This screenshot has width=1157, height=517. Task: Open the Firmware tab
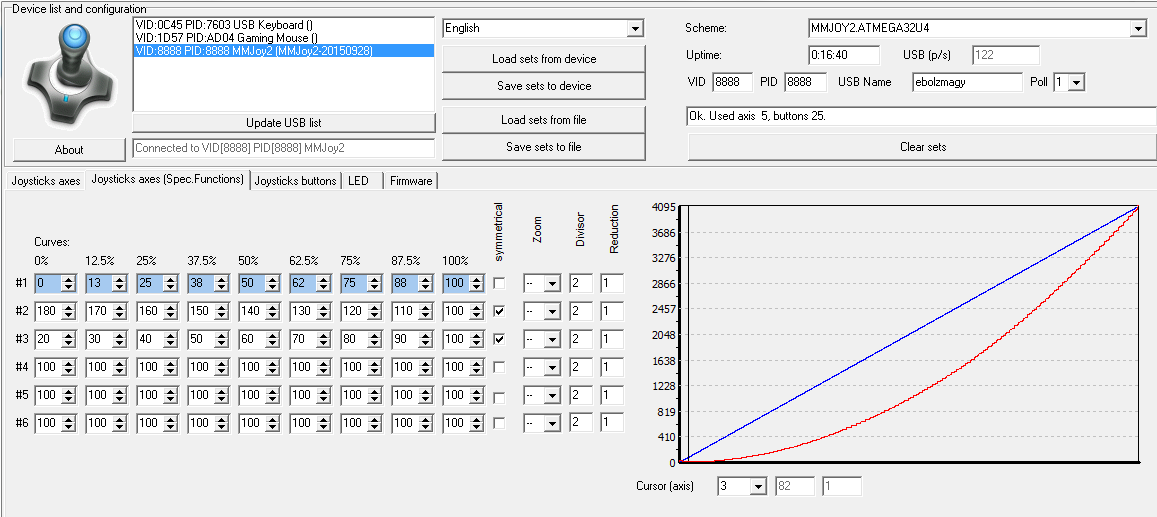point(411,181)
